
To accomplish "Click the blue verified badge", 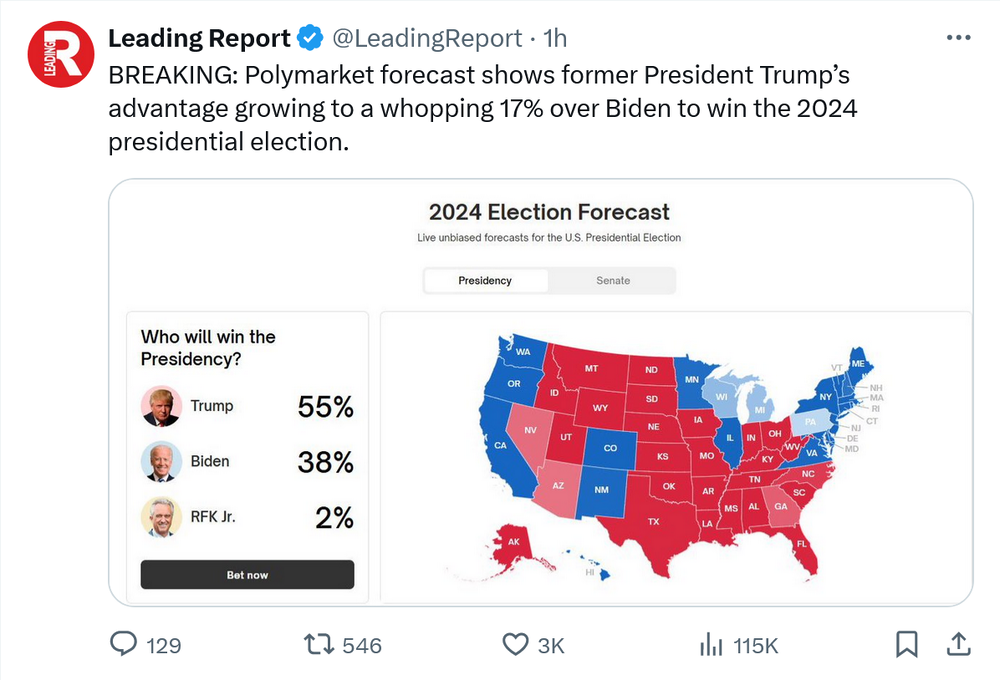I will 311,39.
